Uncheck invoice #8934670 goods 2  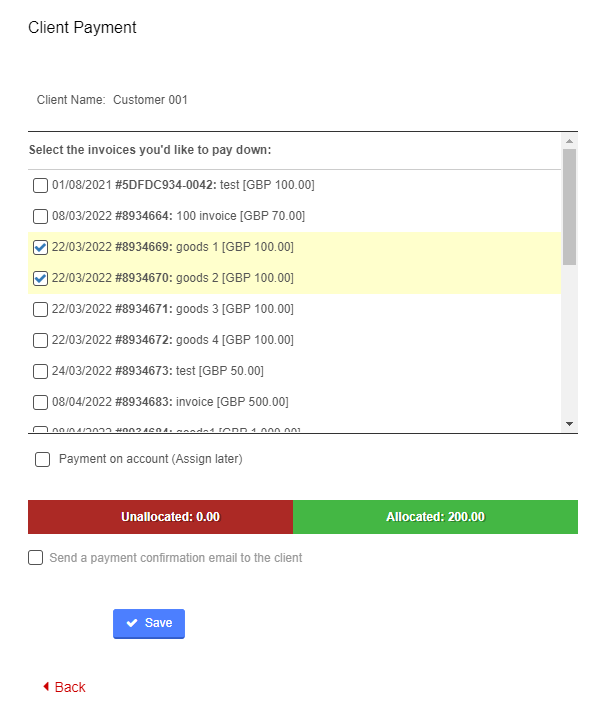pos(40,278)
